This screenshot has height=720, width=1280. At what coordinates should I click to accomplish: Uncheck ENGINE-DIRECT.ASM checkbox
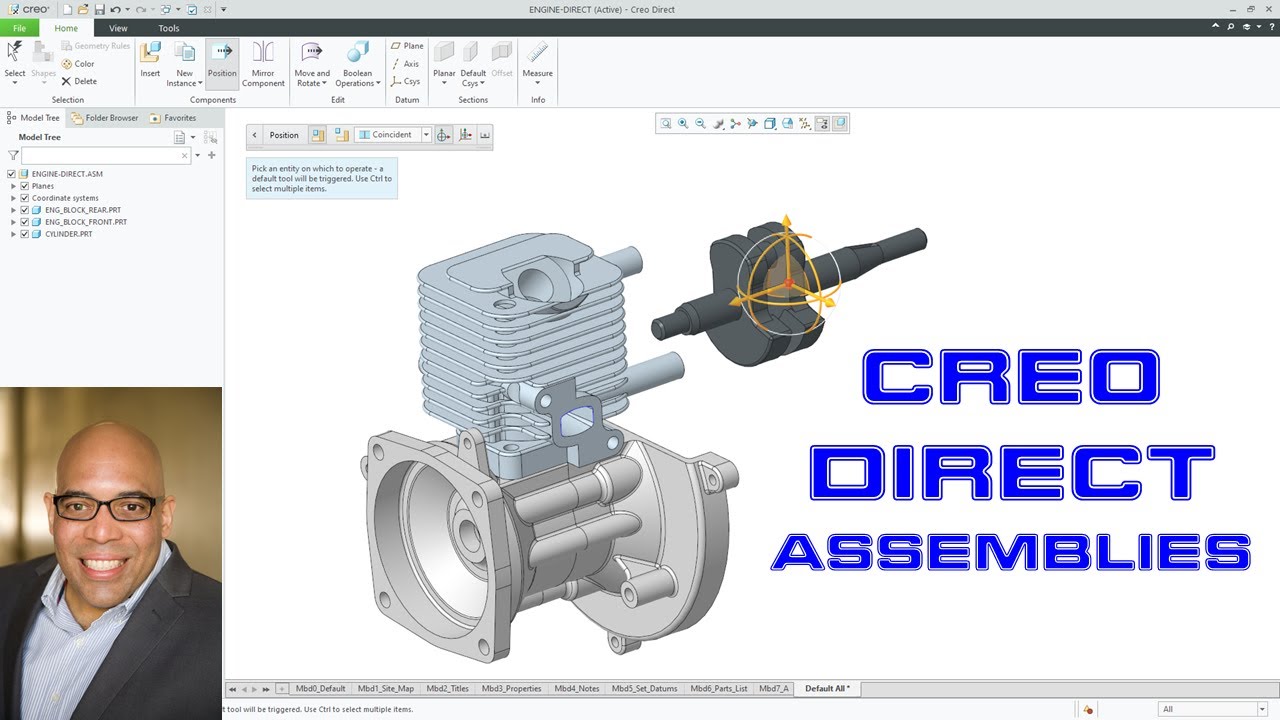[x=12, y=174]
